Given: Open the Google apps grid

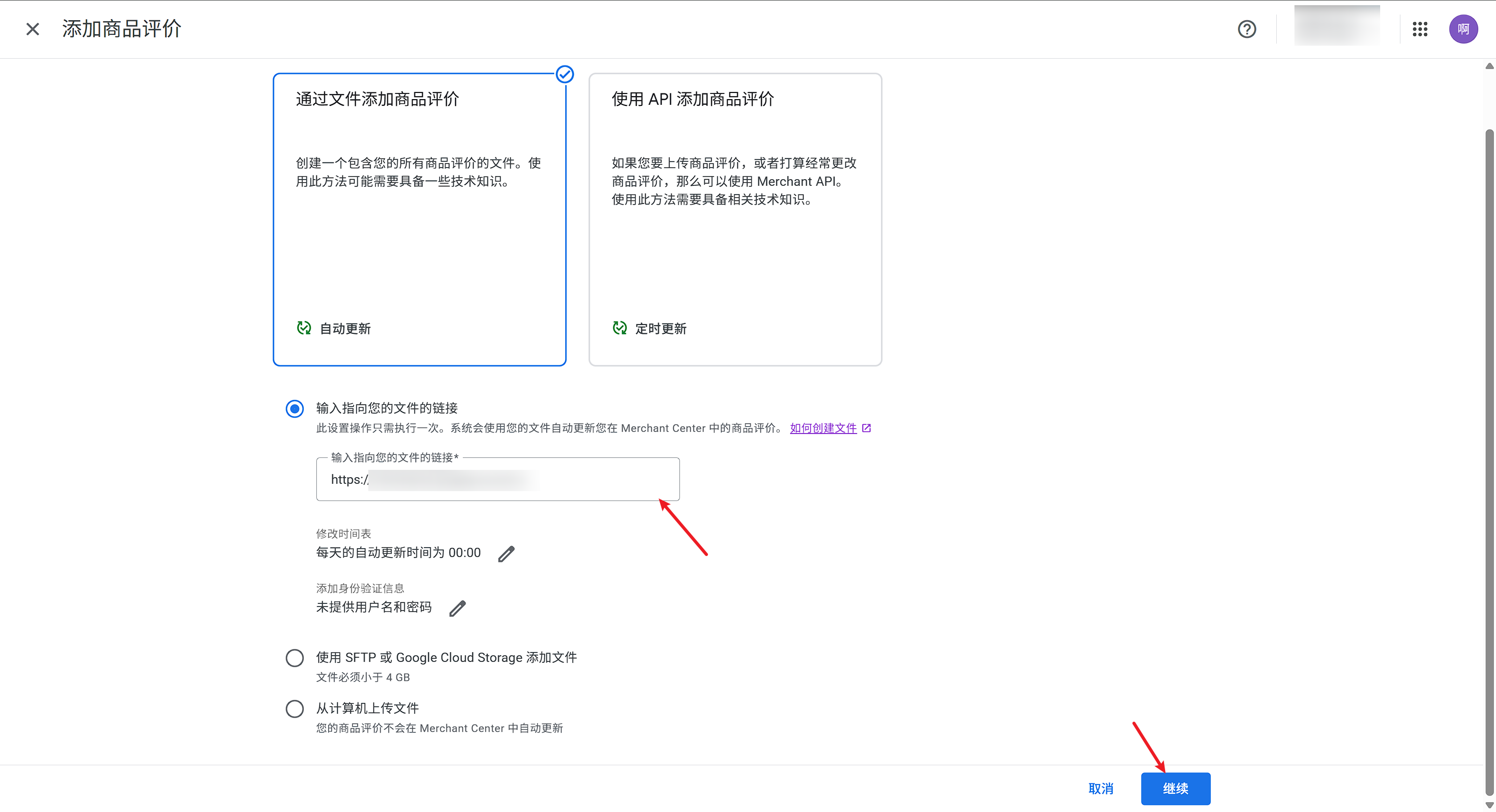Looking at the screenshot, I should click(1419, 29).
